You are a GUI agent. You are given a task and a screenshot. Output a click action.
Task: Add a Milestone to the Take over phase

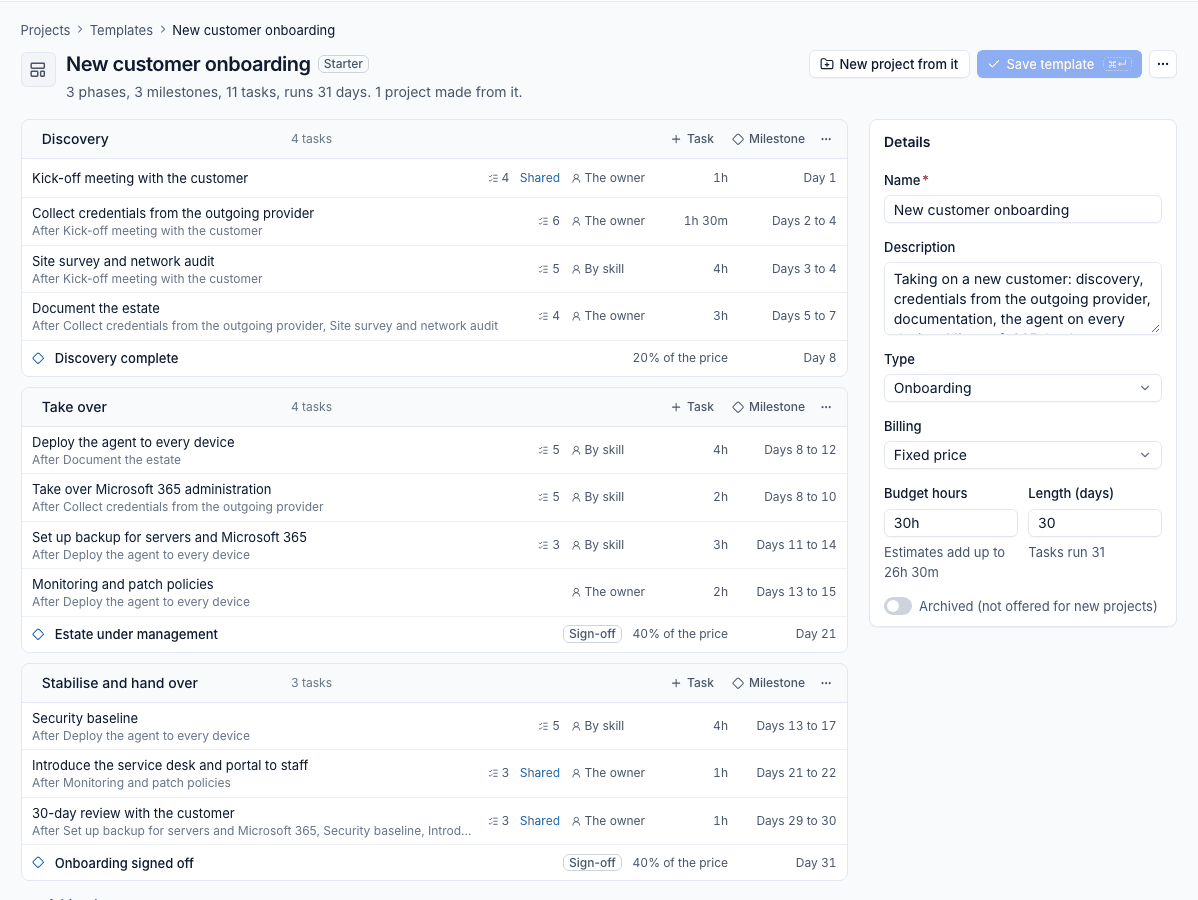coord(769,407)
